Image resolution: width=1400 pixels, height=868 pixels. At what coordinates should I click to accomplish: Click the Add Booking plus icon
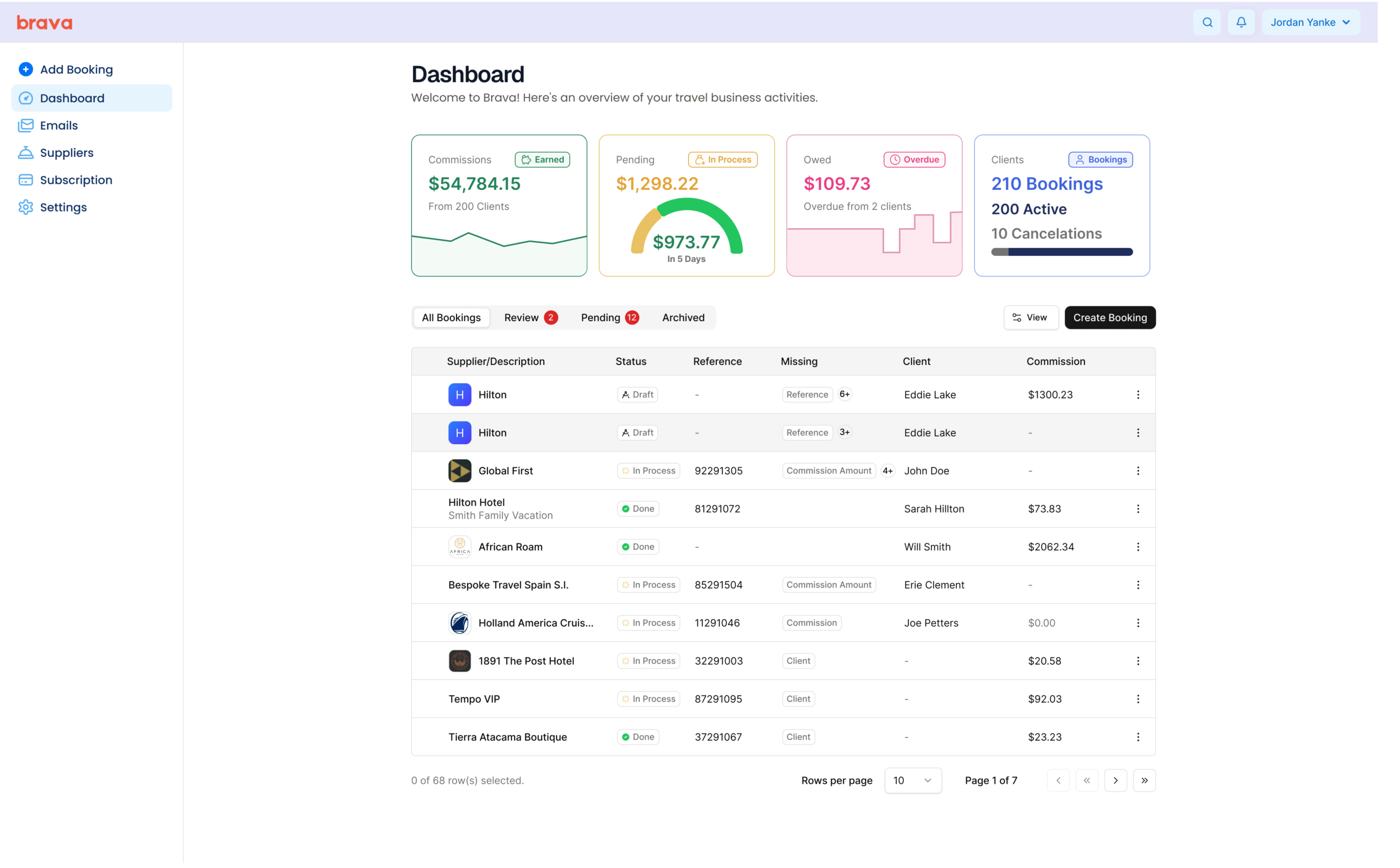click(x=26, y=69)
